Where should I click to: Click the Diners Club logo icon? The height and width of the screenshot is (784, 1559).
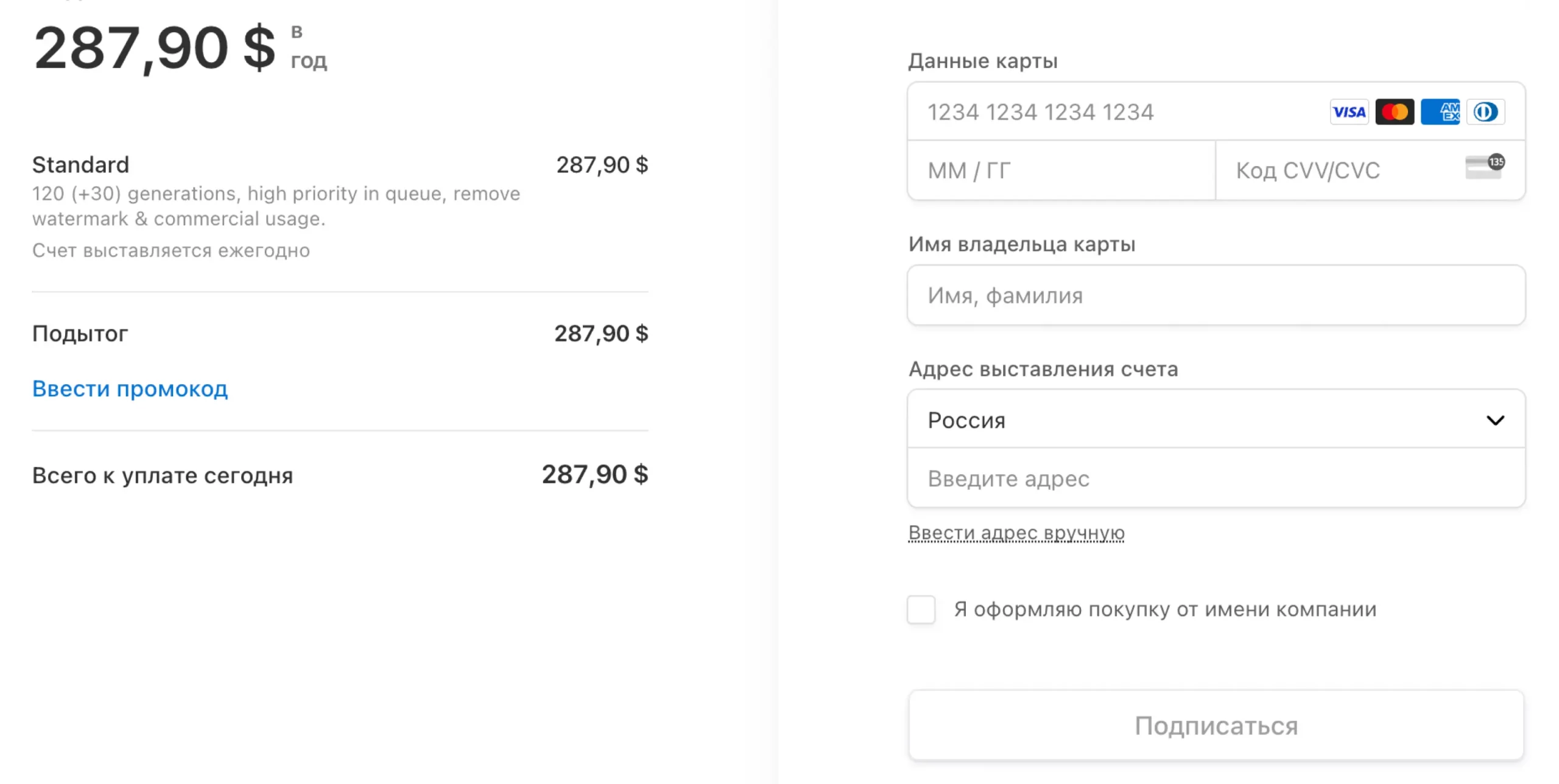(1485, 112)
